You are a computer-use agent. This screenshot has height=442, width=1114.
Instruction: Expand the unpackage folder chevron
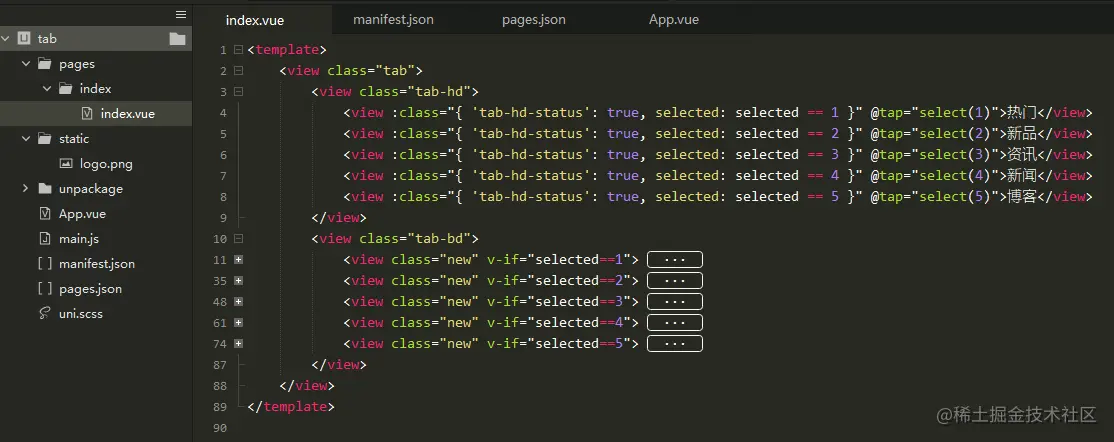tap(26, 188)
